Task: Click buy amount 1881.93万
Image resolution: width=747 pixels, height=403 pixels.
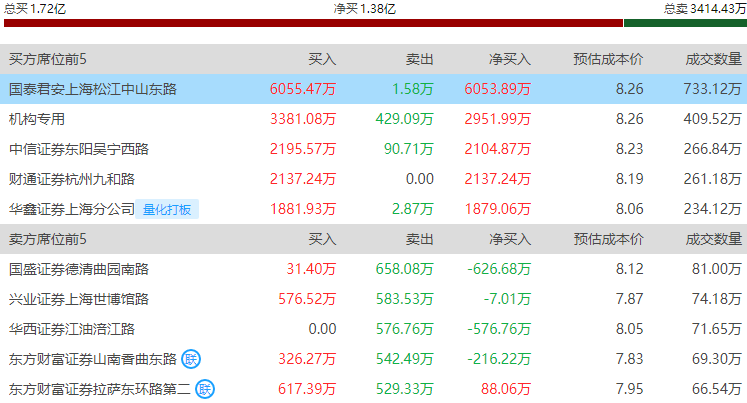Action: tap(303, 209)
